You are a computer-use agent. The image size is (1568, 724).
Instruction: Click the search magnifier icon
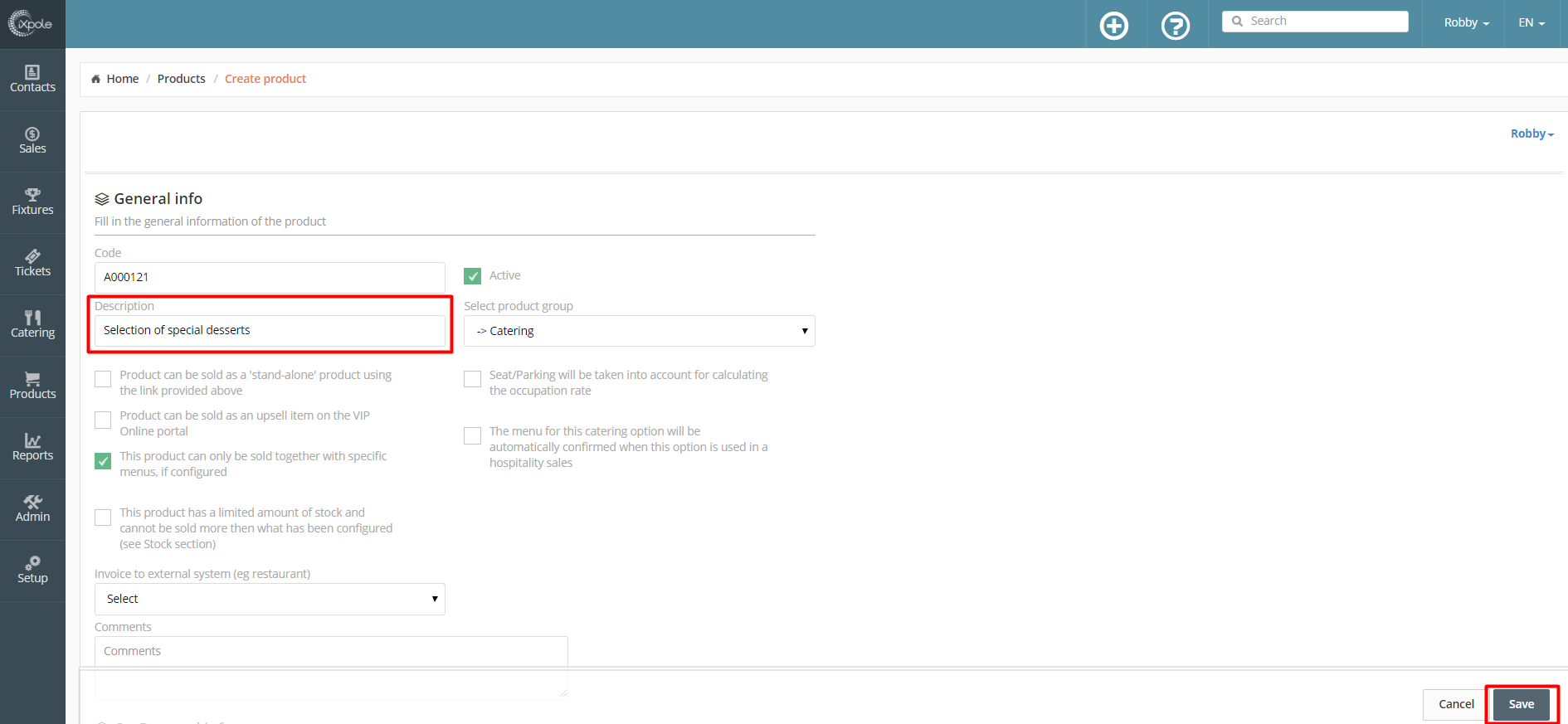click(x=1237, y=22)
